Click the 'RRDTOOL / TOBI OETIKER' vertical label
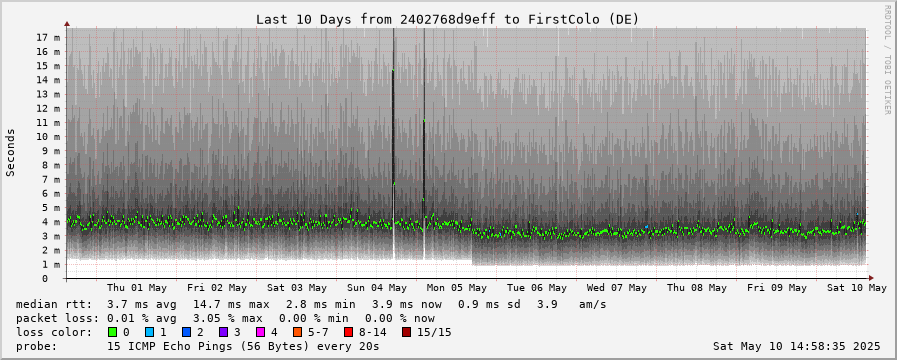The height and width of the screenshot is (360, 897). [888, 60]
